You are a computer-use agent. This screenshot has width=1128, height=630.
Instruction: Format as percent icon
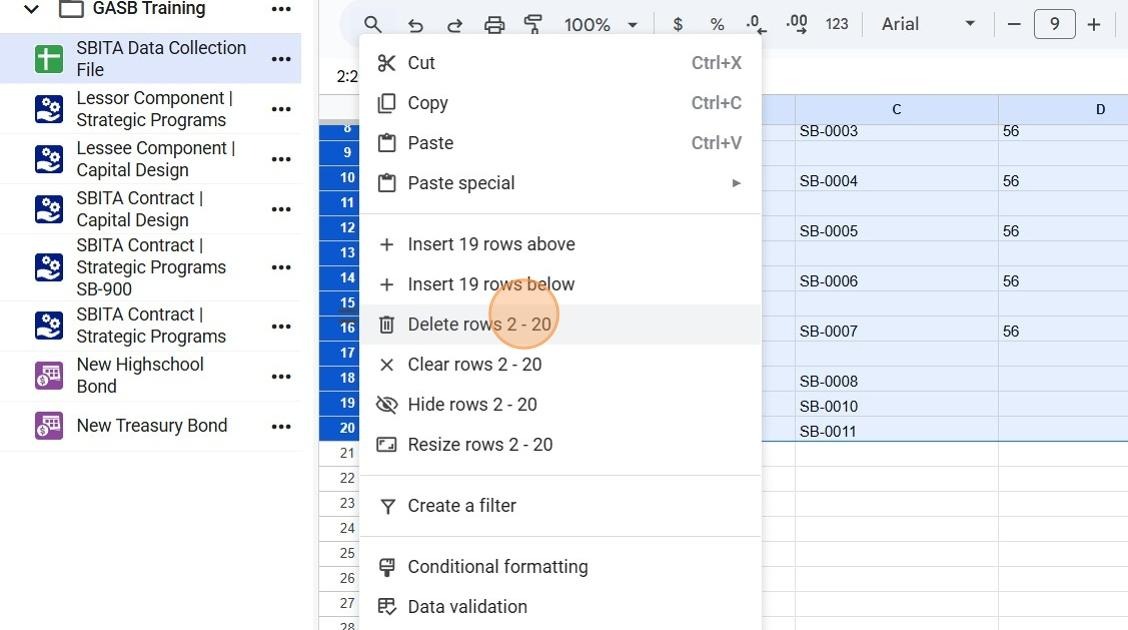(717, 24)
